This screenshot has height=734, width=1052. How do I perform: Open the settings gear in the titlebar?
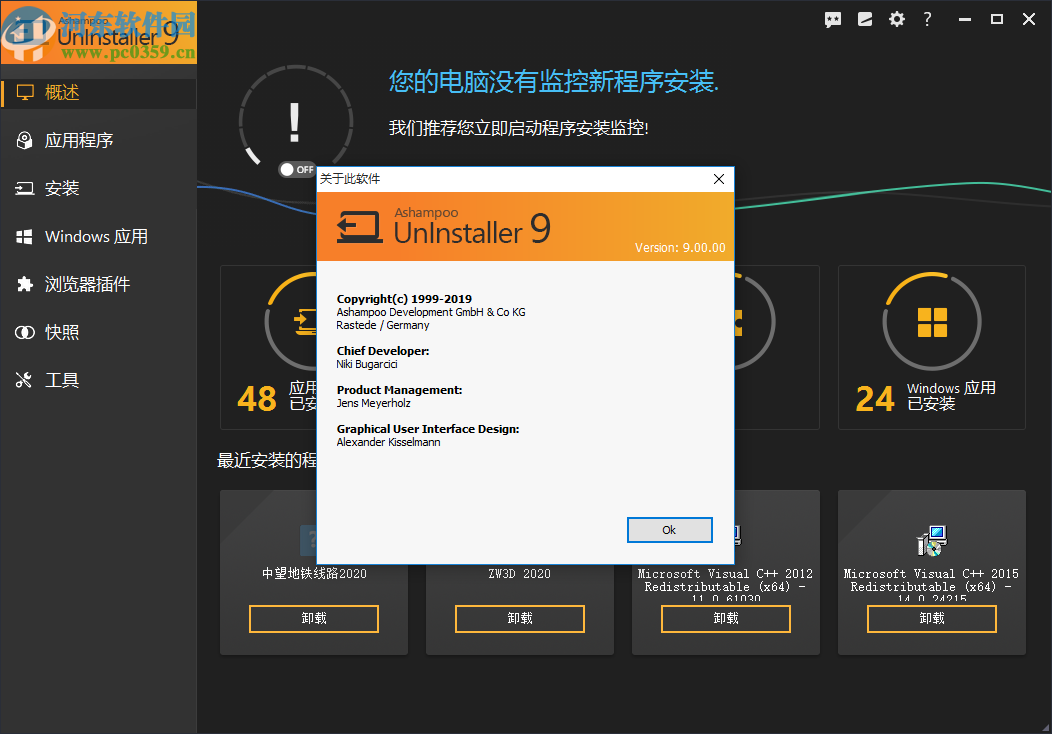(896, 18)
